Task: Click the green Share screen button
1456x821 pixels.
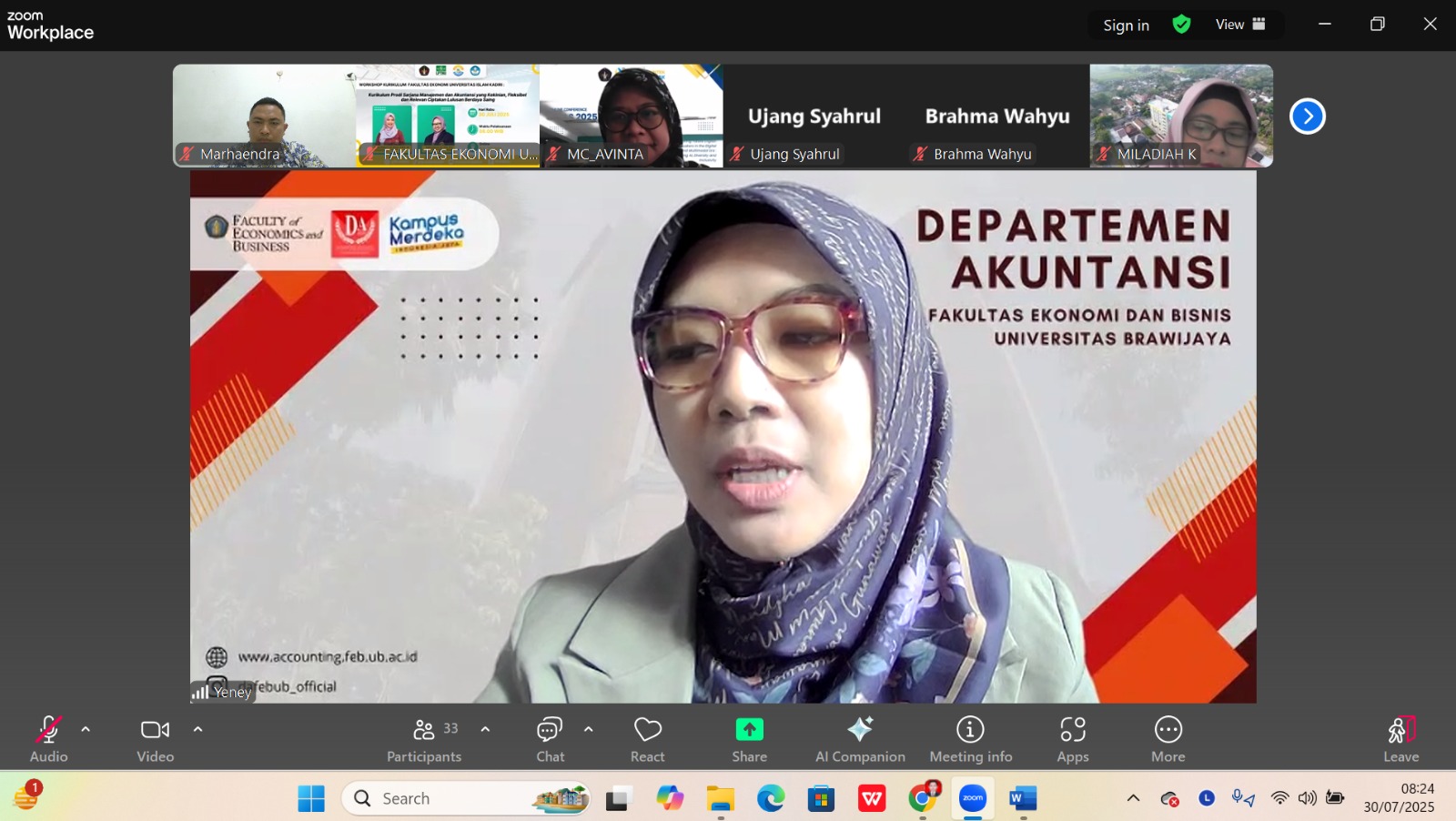Action: 749,738
